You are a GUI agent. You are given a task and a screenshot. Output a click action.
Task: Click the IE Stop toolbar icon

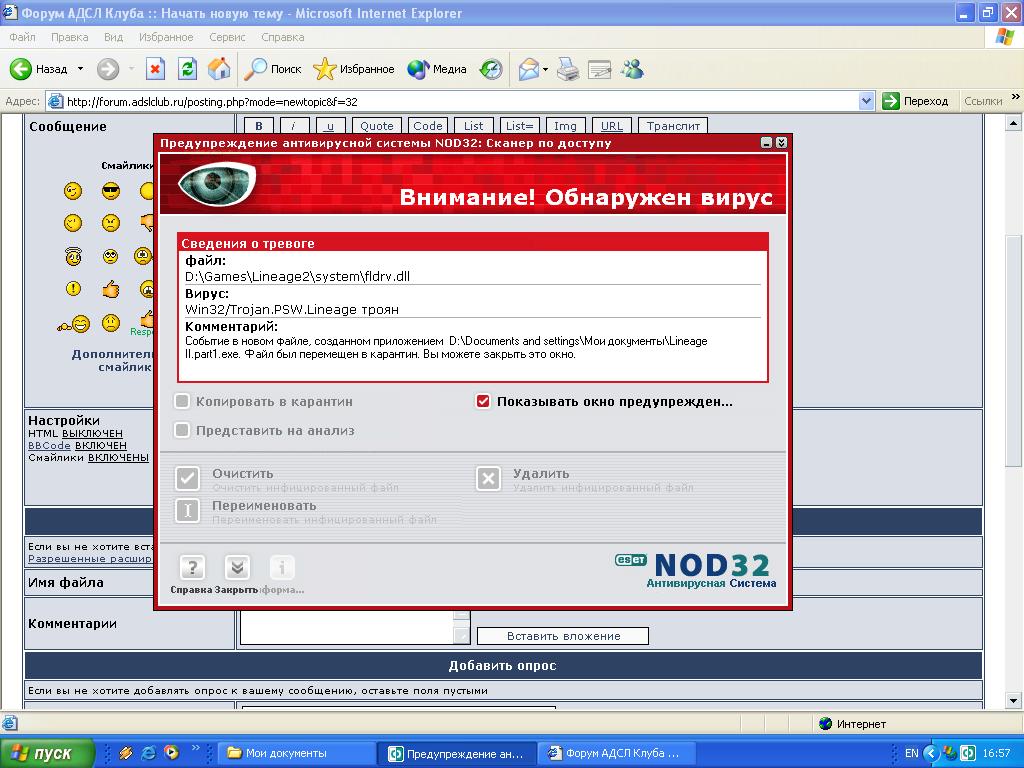point(155,69)
